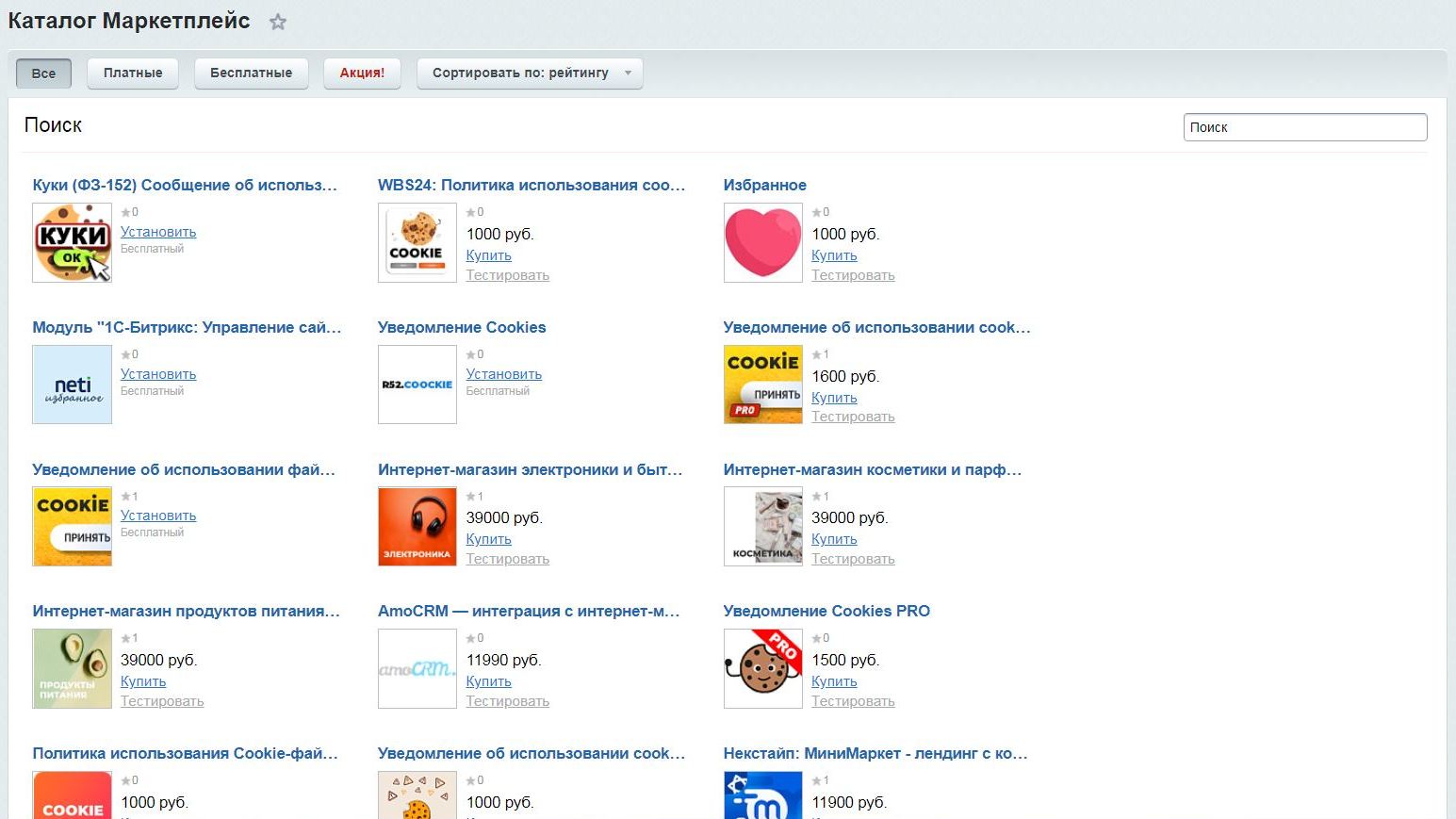Open the orange headphones Электроника icon
1456x819 pixels.
(x=417, y=527)
